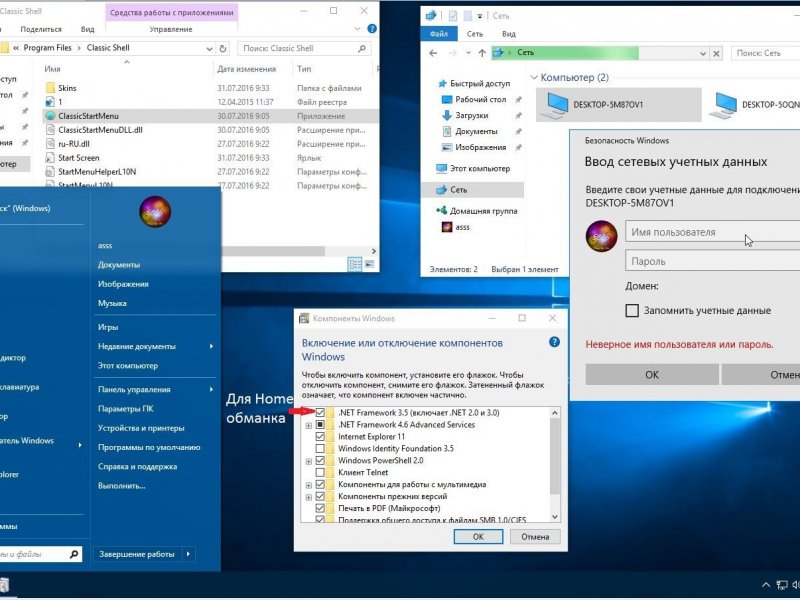Image resolution: width=800 pixels, height=600 pixels.
Task: Enable the Клиент Telnet checkbox
Action: coord(320,472)
